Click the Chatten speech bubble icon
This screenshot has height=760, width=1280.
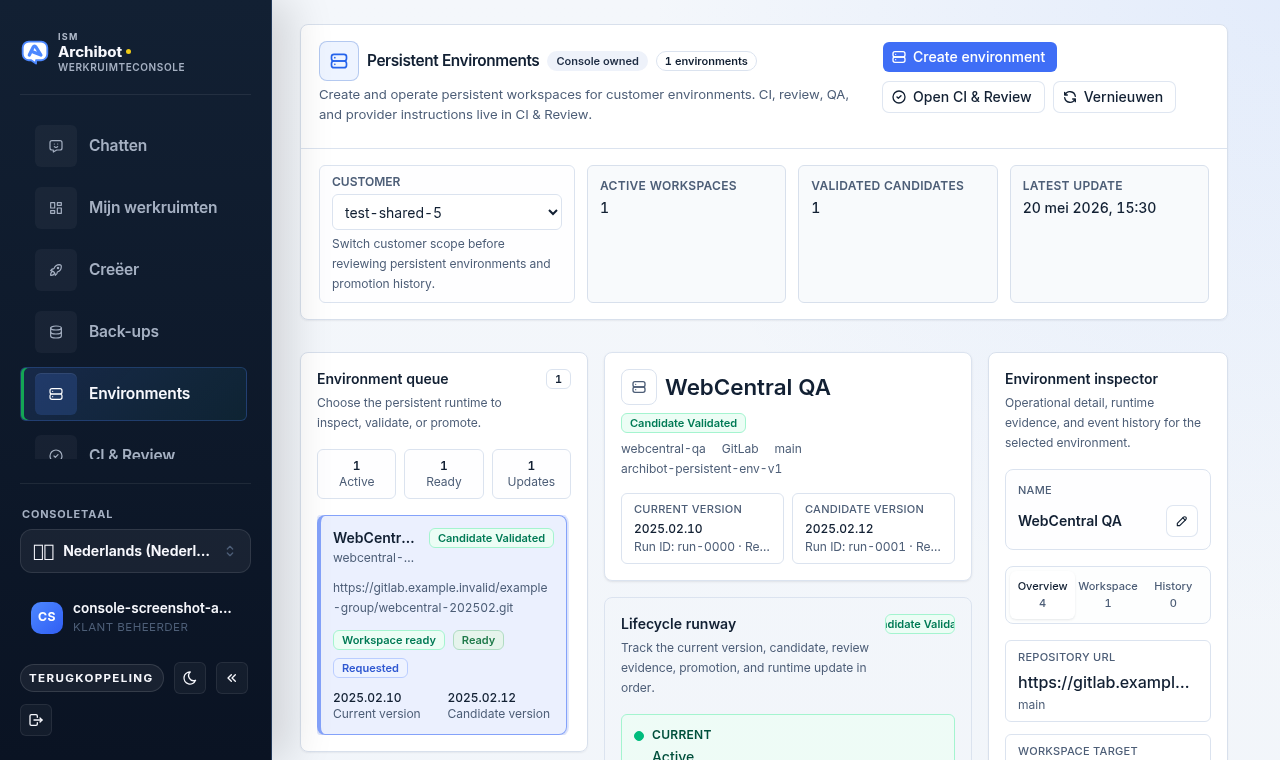coord(56,146)
